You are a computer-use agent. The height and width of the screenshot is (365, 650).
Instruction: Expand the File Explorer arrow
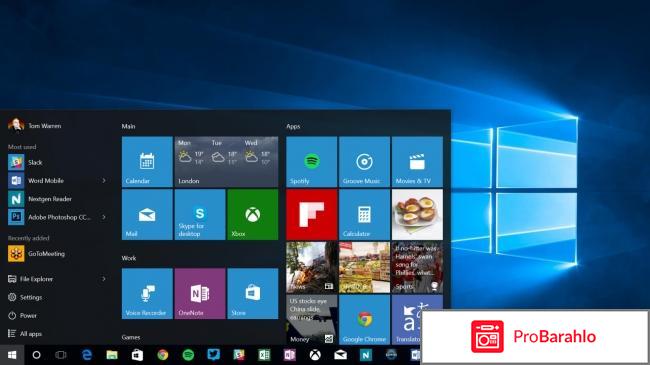click(x=104, y=279)
